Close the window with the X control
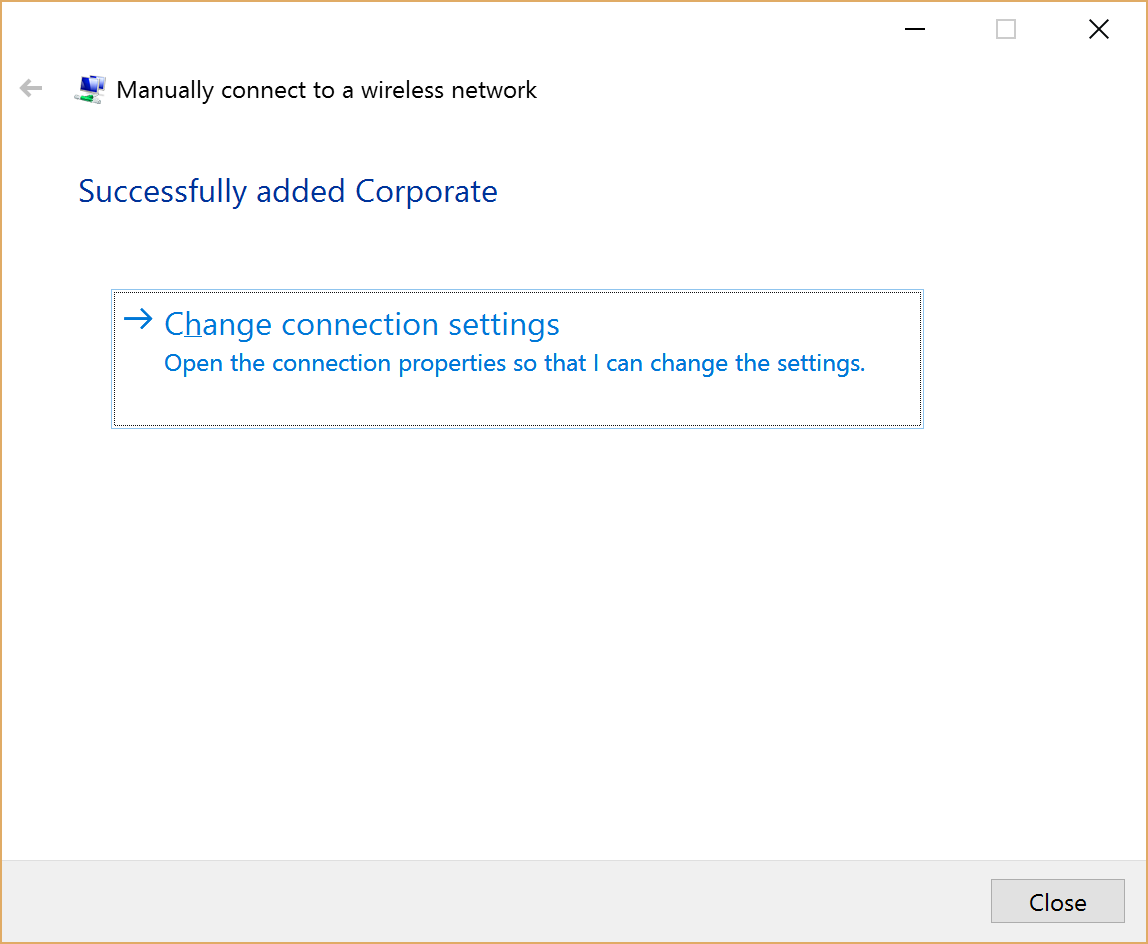The height and width of the screenshot is (944, 1148). pos(1098,29)
